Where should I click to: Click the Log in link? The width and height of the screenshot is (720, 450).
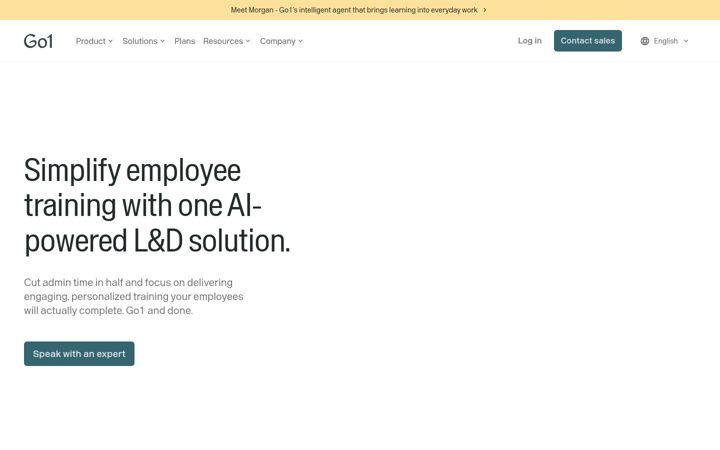[x=529, y=40]
